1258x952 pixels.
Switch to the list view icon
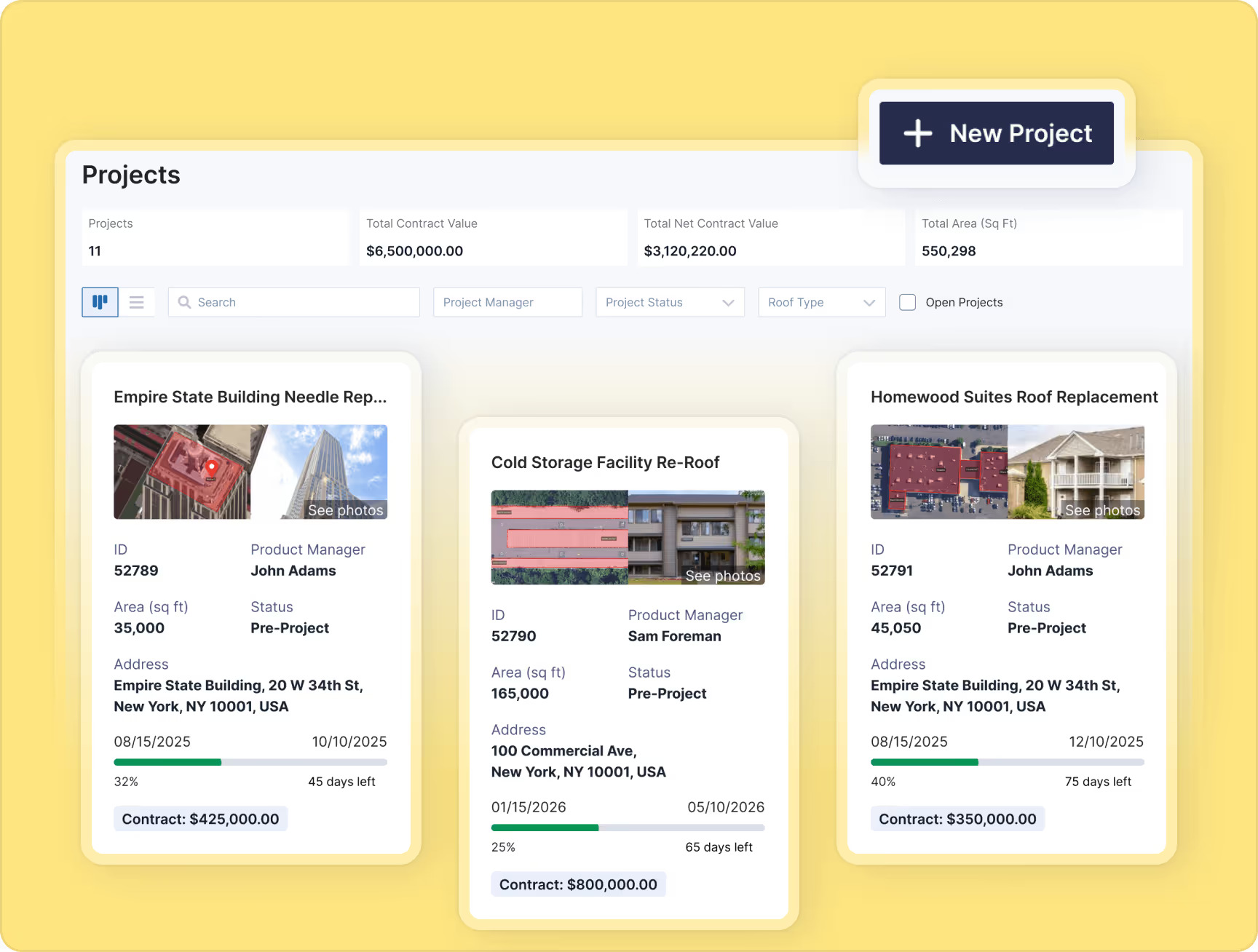137,302
